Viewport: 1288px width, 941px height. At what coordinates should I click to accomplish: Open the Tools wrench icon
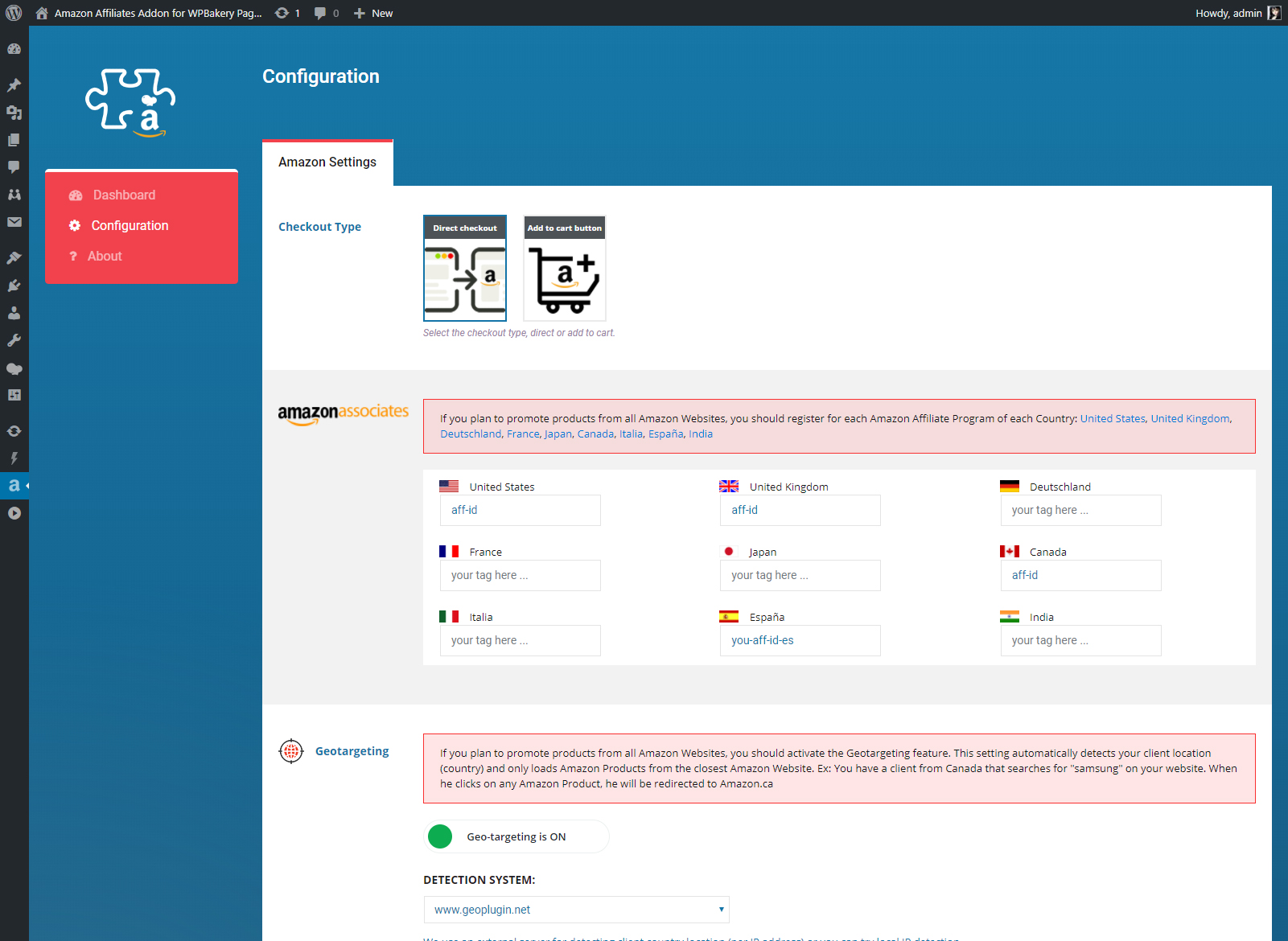[14, 340]
